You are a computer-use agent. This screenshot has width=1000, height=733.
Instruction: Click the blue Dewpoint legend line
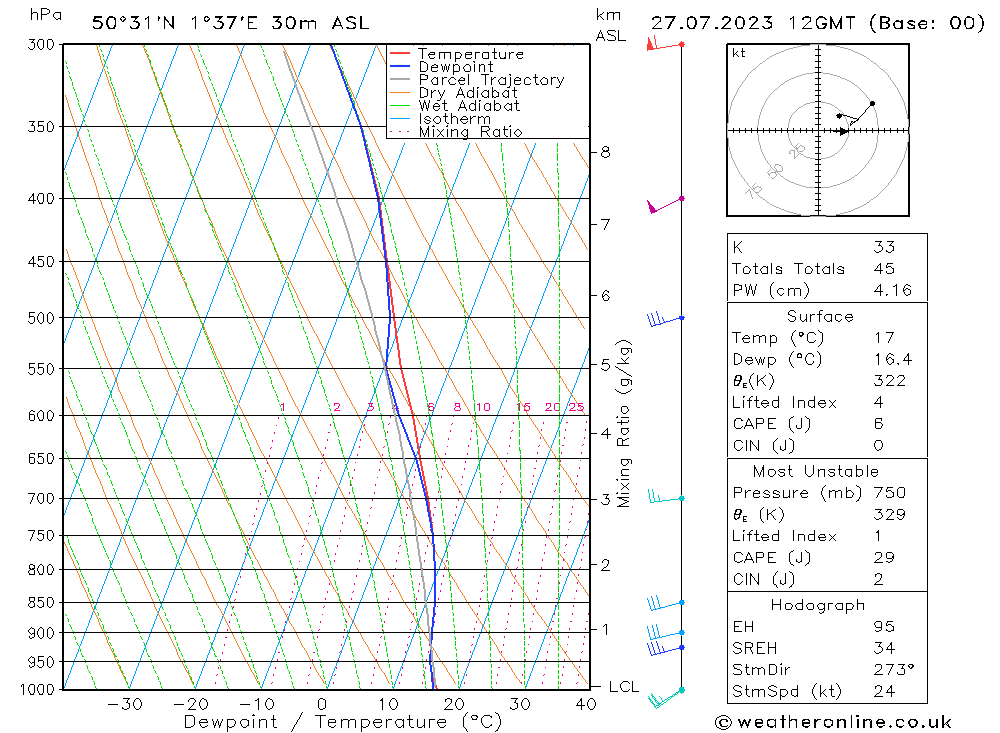(x=400, y=66)
